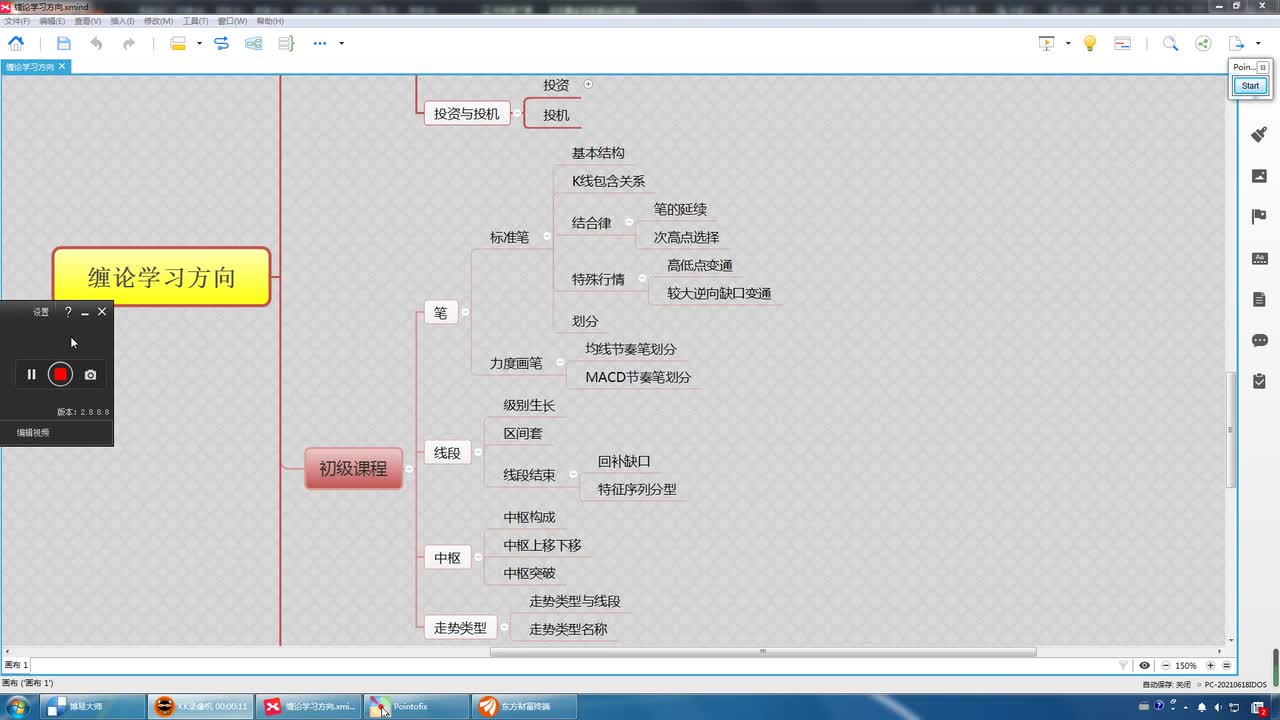Image resolution: width=1280 pixels, height=720 pixels.
Task: Stop recording with the red button
Action: (x=60, y=374)
